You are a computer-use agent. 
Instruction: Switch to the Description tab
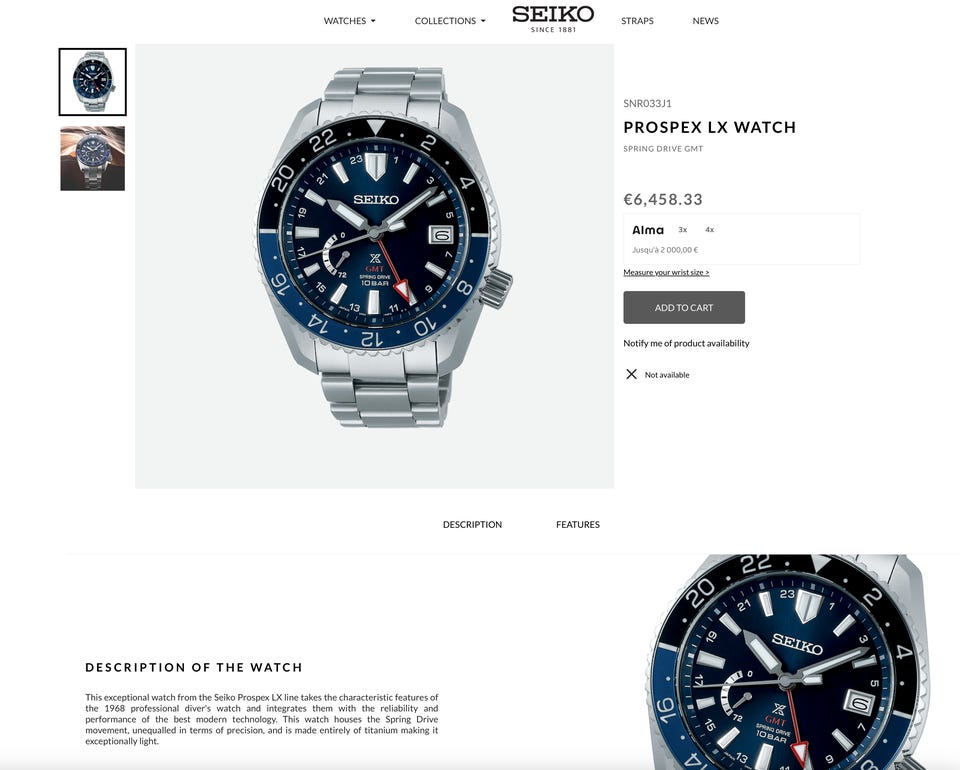point(472,525)
